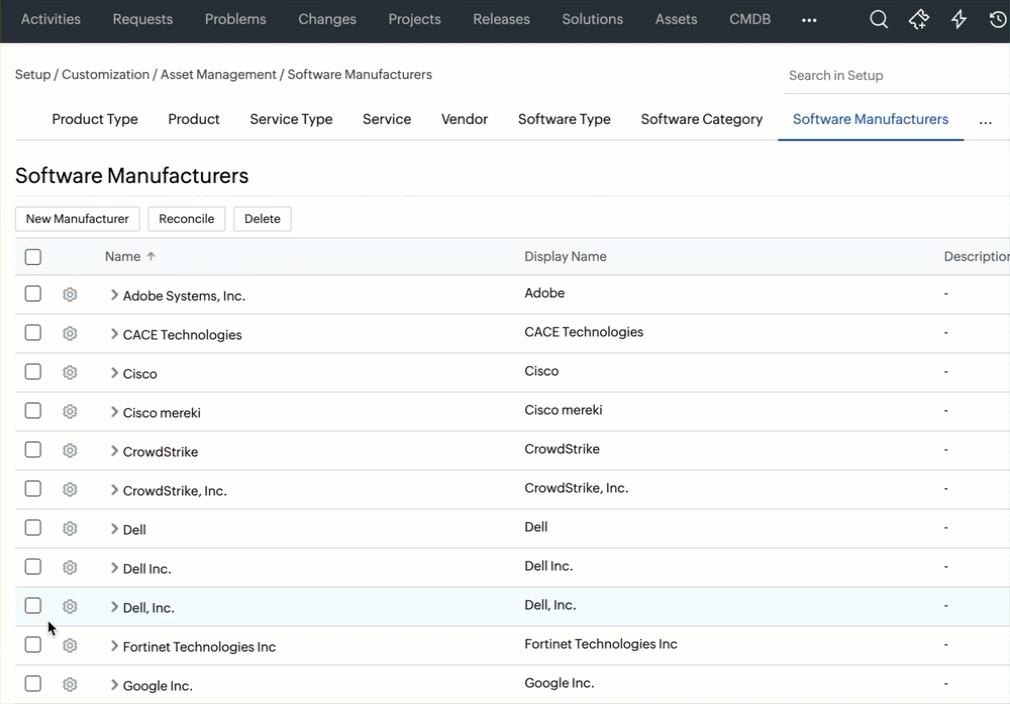Switch to the Software Category tab

click(x=701, y=119)
